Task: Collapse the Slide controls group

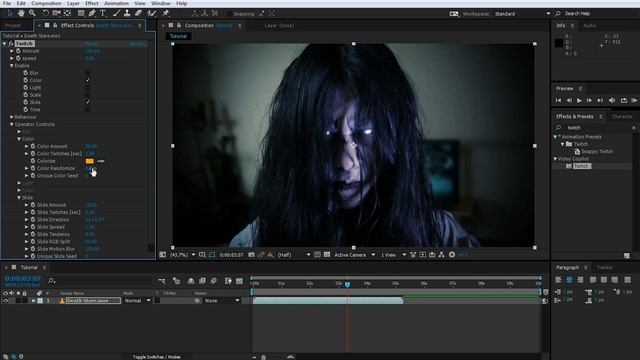Action: tap(19, 198)
